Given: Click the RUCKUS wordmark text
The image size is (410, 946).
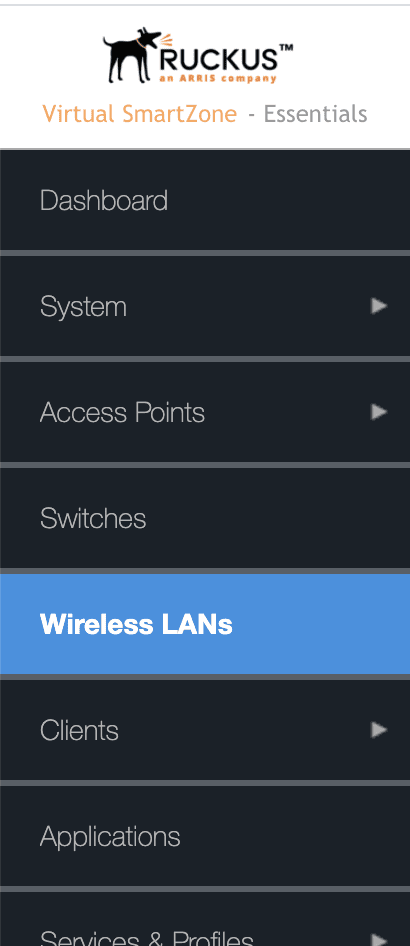Looking at the screenshot, I should [218, 60].
